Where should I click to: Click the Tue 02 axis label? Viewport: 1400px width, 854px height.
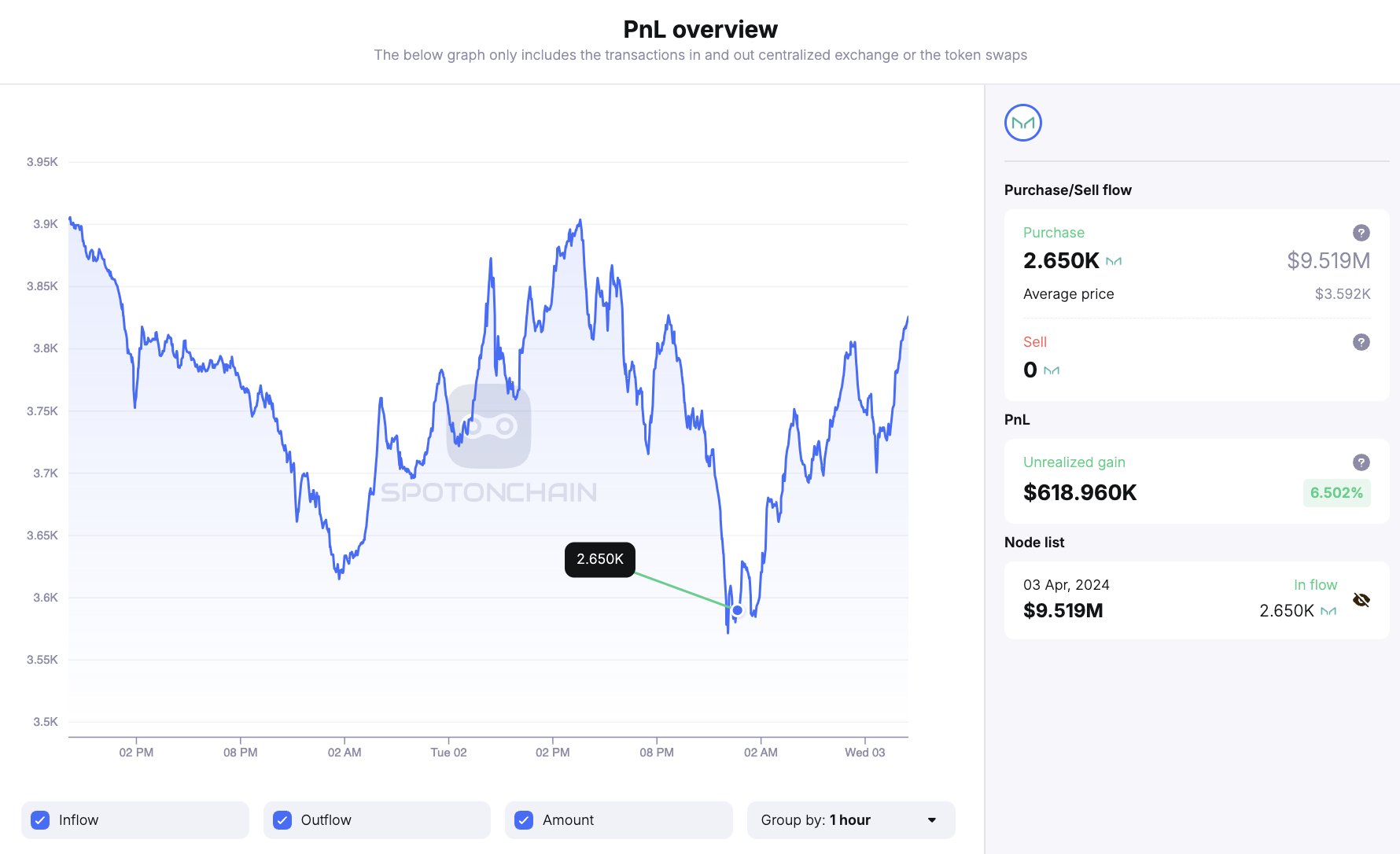tap(448, 753)
